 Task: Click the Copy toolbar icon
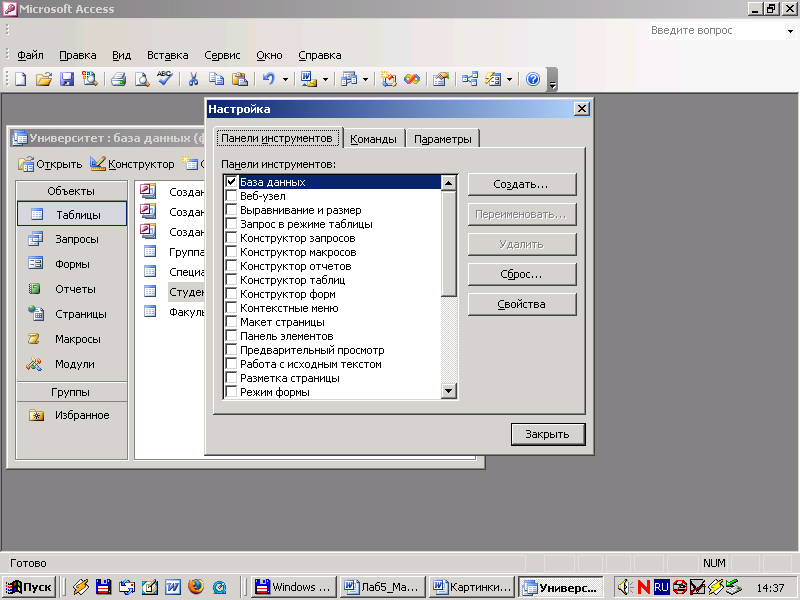coord(216,79)
